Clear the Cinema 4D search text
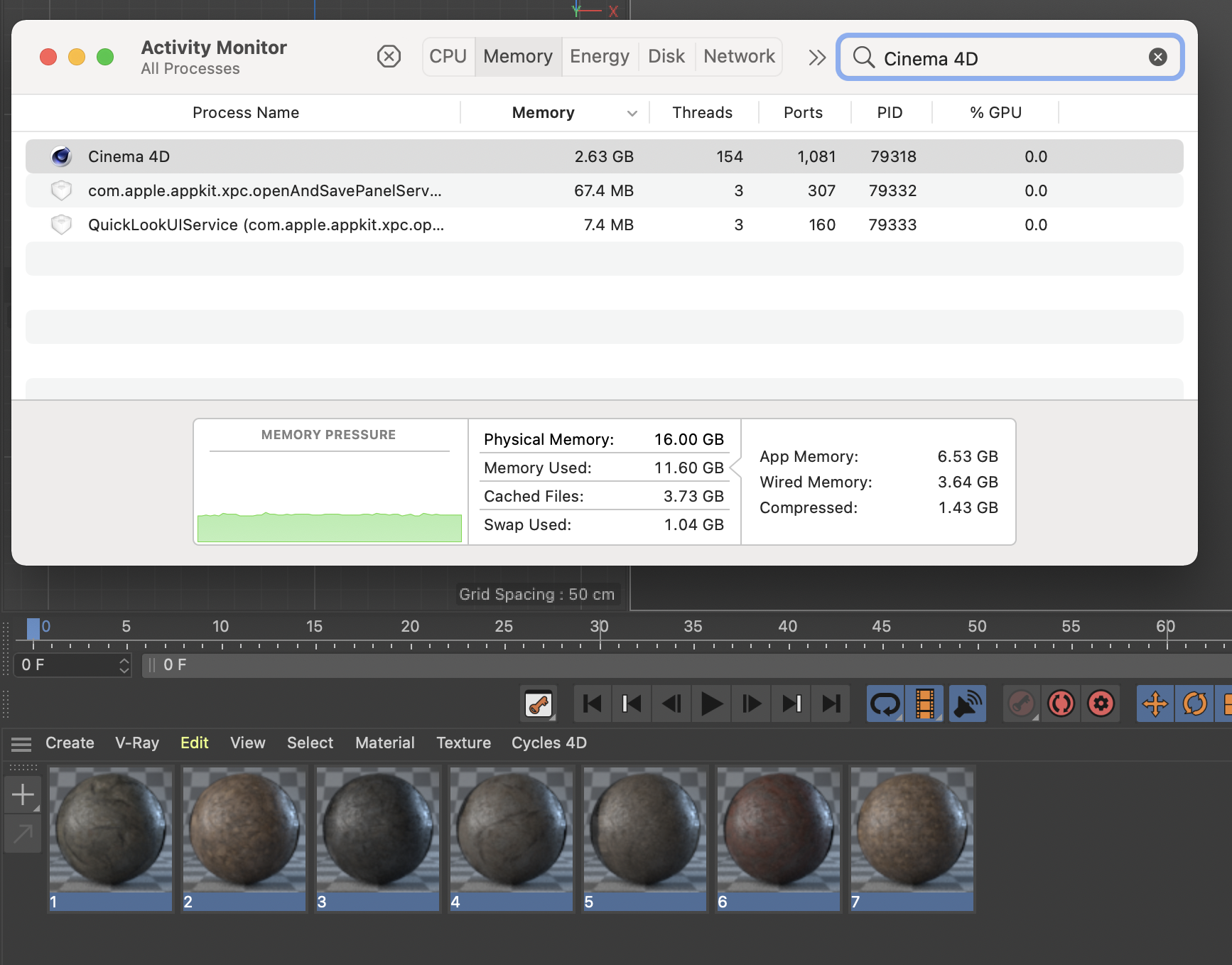Viewport: 1232px width, 965px height. pos(1158,57)
